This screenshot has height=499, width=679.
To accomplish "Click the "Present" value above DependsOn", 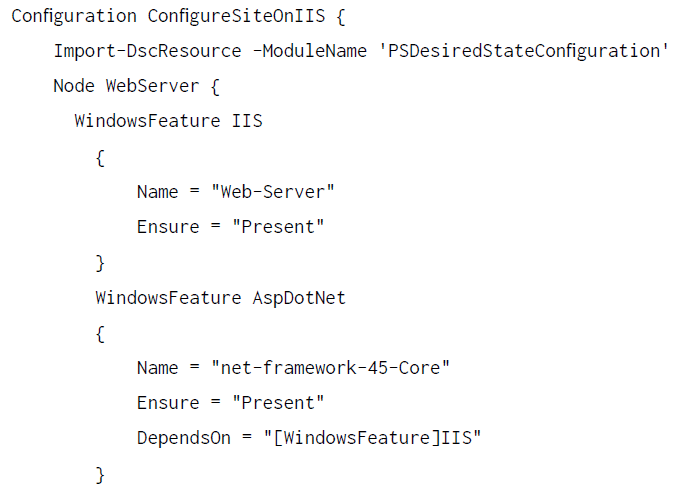I will 278,403.
